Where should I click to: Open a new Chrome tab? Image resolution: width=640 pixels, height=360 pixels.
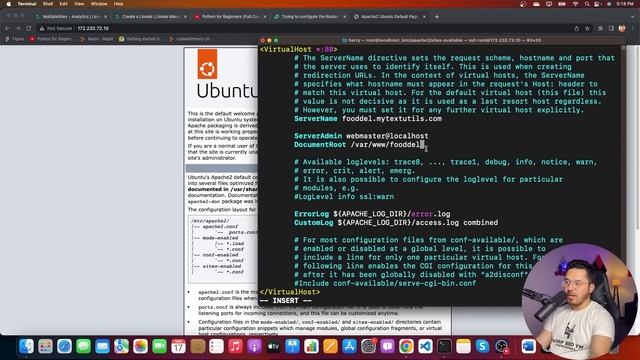(x=437, y=17)
